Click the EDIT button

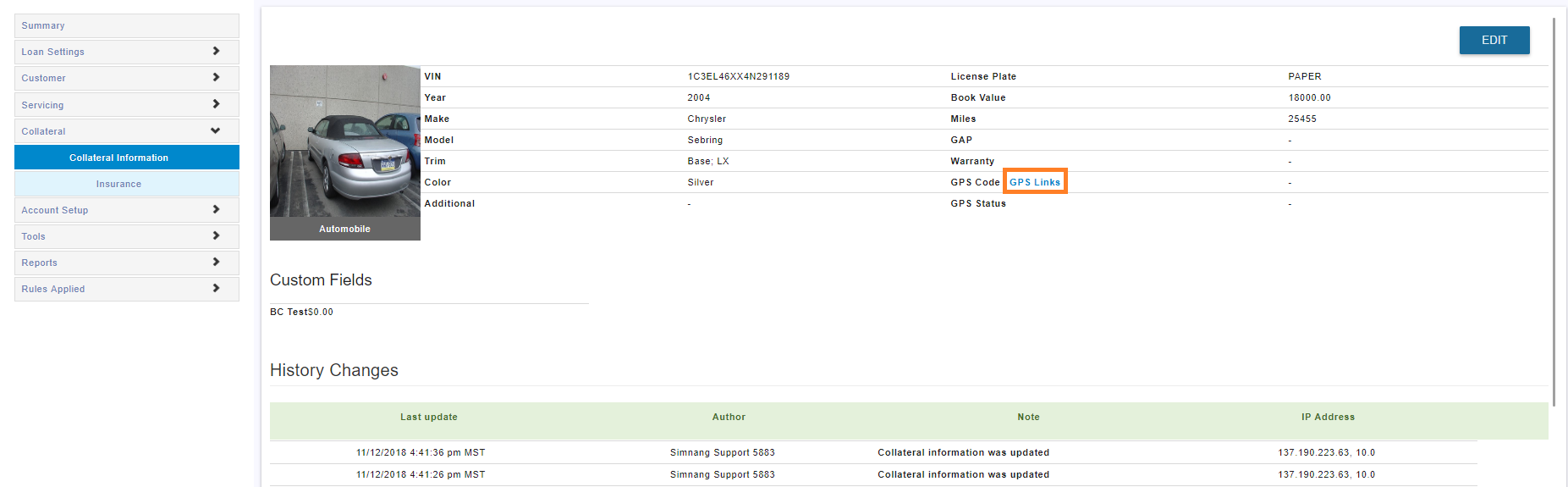point(1494,40)
